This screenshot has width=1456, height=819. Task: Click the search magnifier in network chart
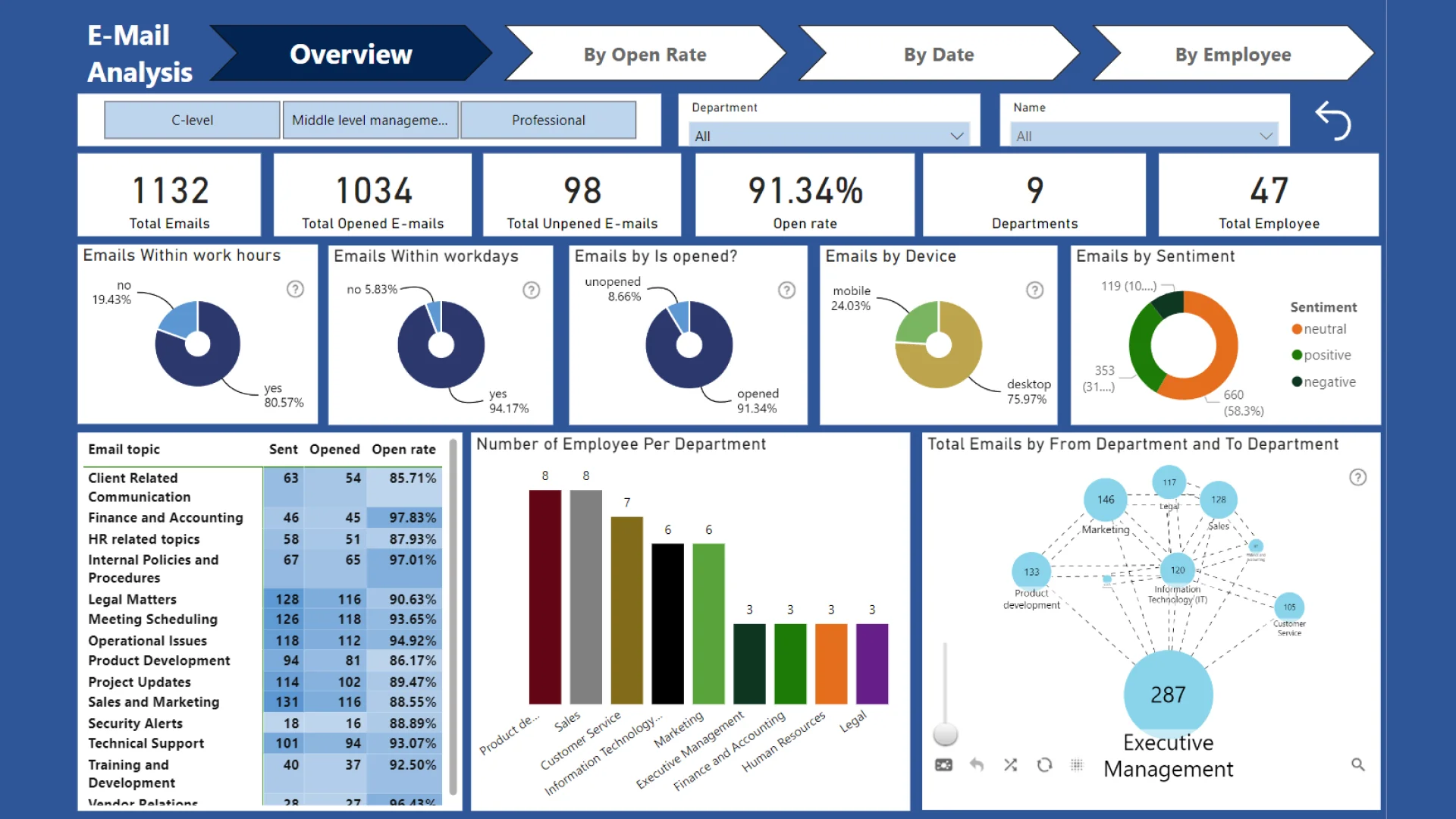[x=1358, y=764]
